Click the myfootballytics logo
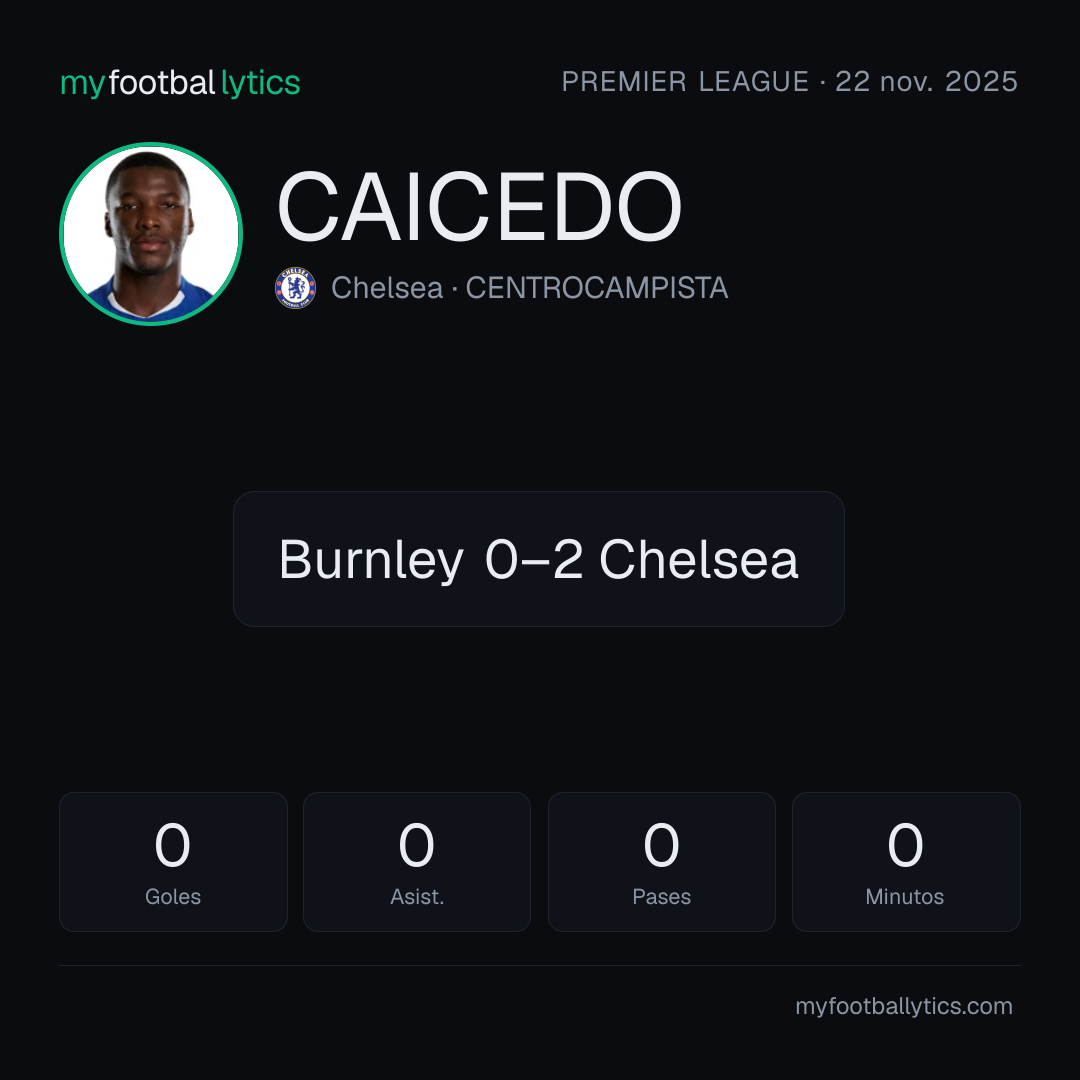 tap(180, 83)
